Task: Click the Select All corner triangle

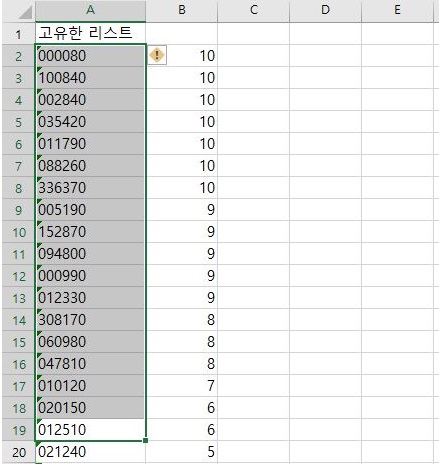Action: point(25,12)
